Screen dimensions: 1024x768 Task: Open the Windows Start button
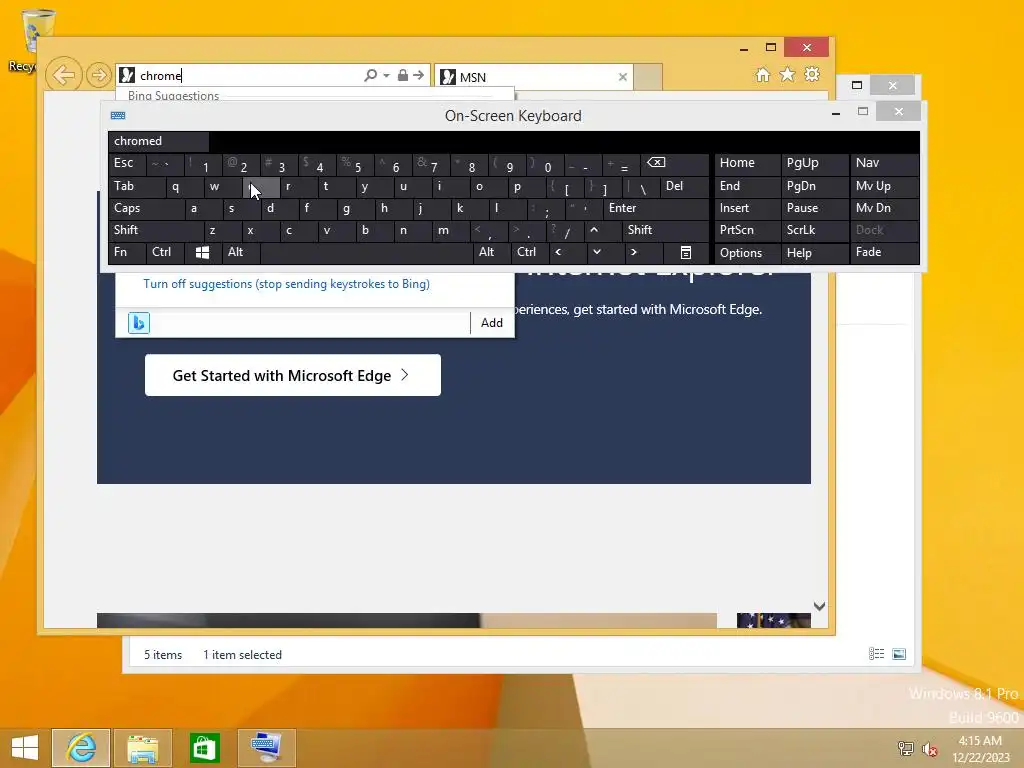pos(25,747)
